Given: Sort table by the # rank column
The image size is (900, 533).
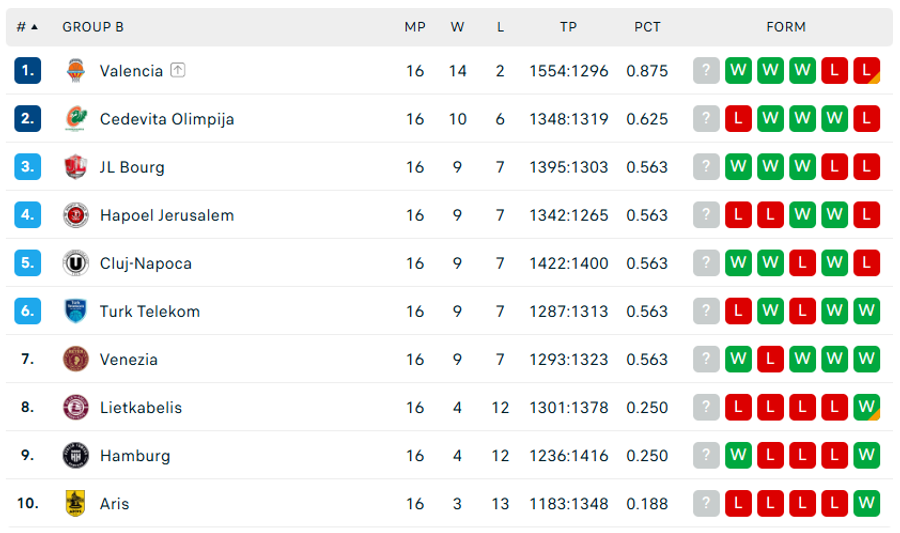Looking at the screenshot, I should (27, 27).
